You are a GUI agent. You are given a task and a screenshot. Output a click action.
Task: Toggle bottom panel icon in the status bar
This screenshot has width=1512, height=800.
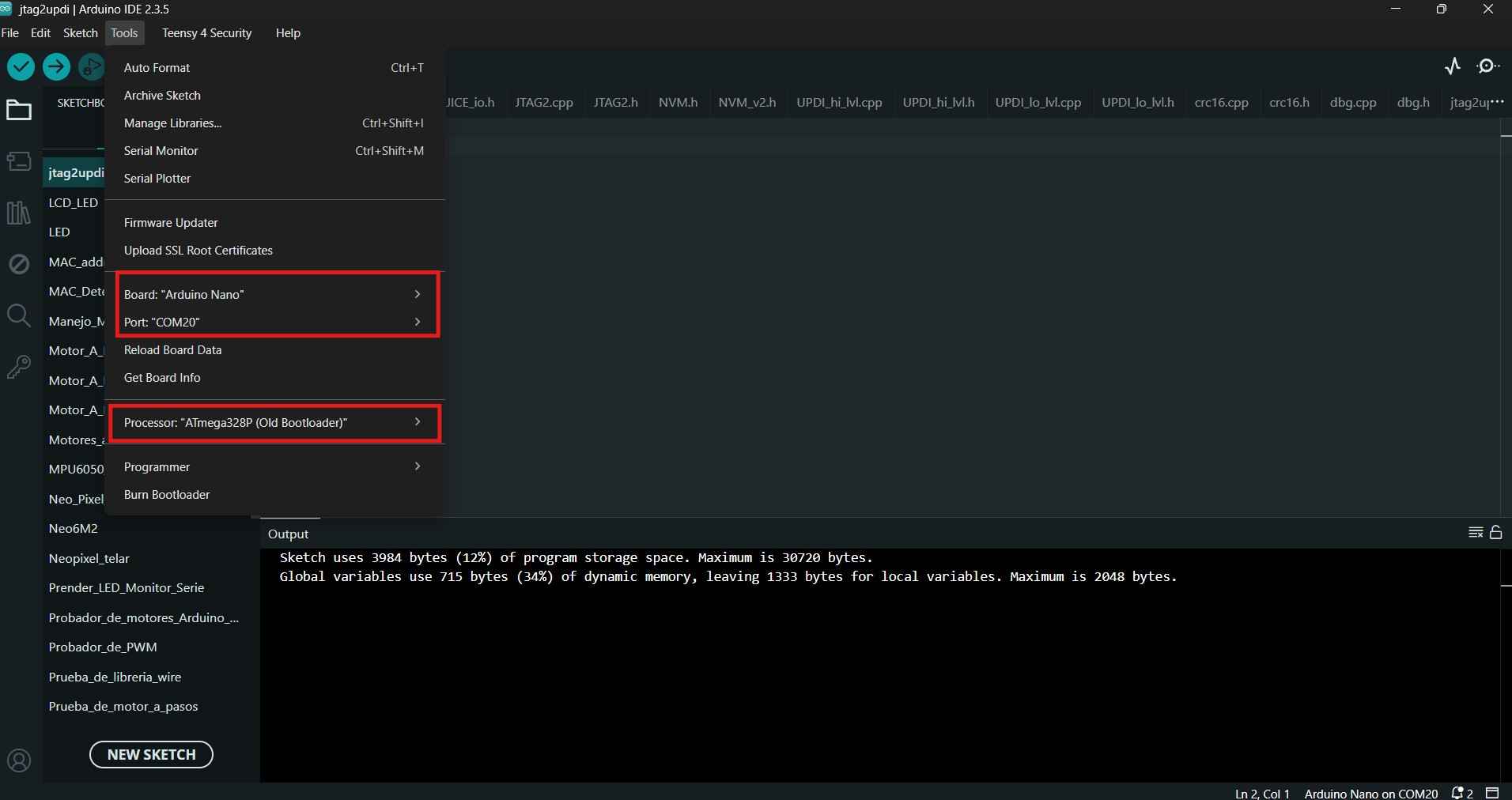tap(1492, 793)
